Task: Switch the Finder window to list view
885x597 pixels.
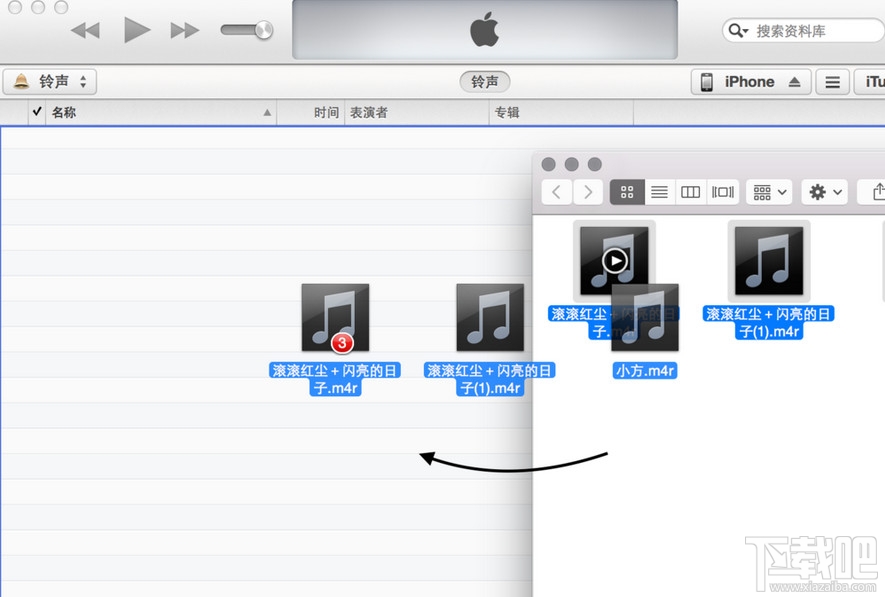Action: tap(659, 192)
